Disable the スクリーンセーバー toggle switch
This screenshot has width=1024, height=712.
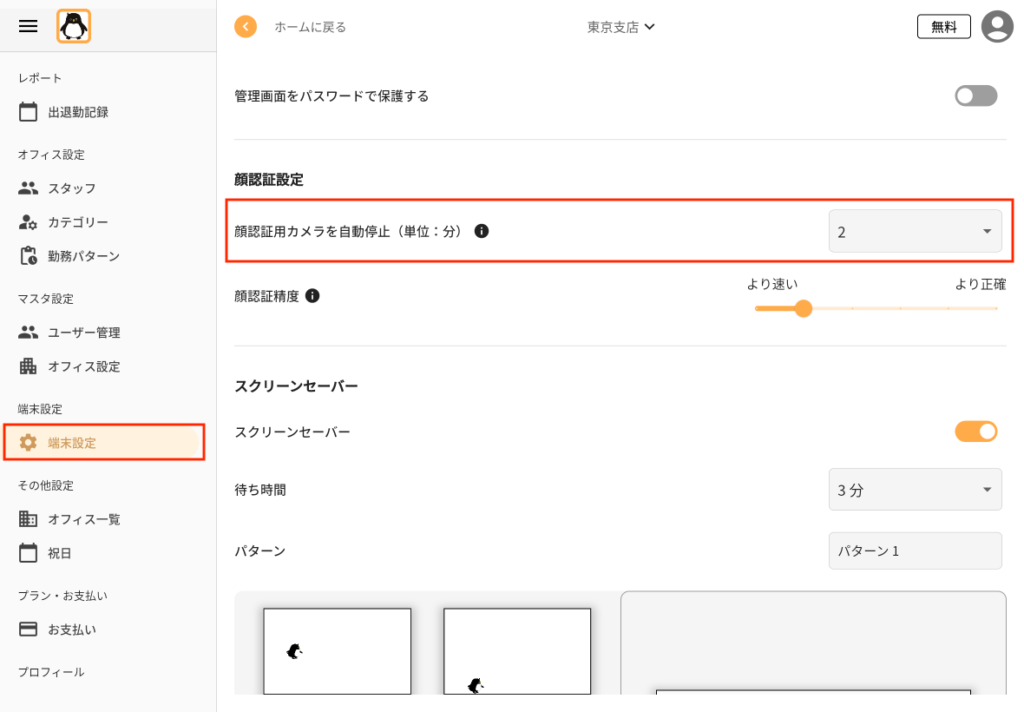pos(976,432)
